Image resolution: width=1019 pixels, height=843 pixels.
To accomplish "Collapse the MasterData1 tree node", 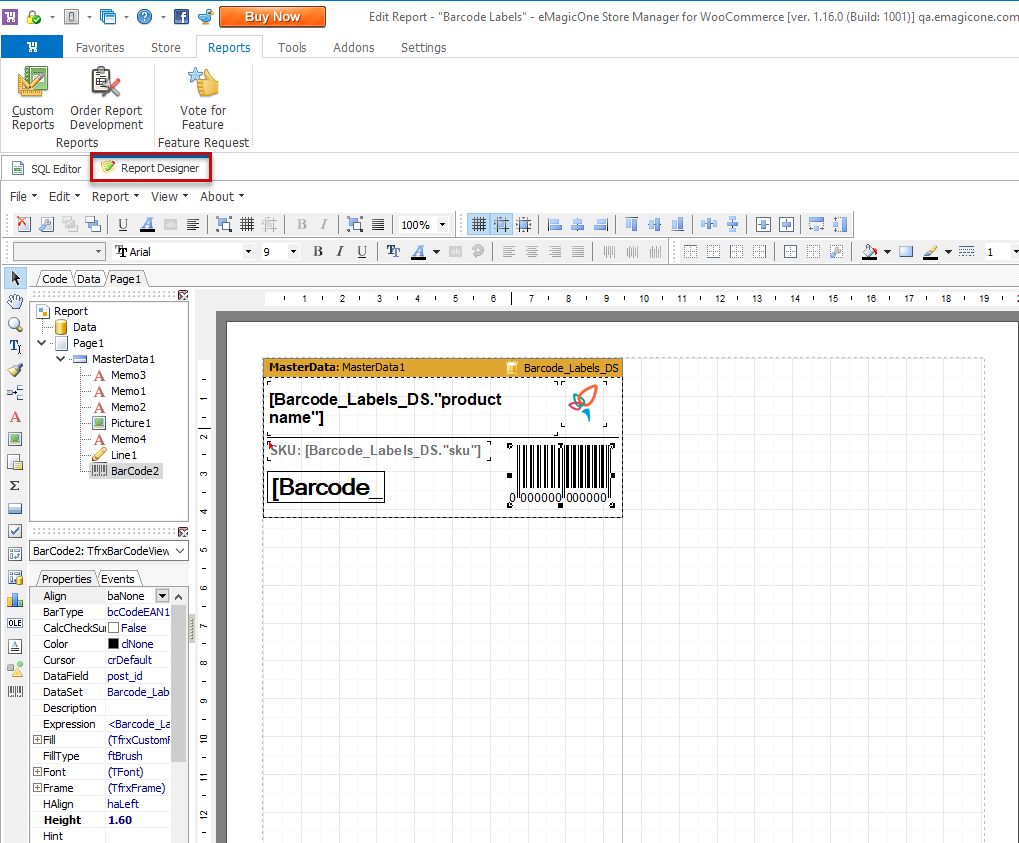I will (x=60, y=359).
